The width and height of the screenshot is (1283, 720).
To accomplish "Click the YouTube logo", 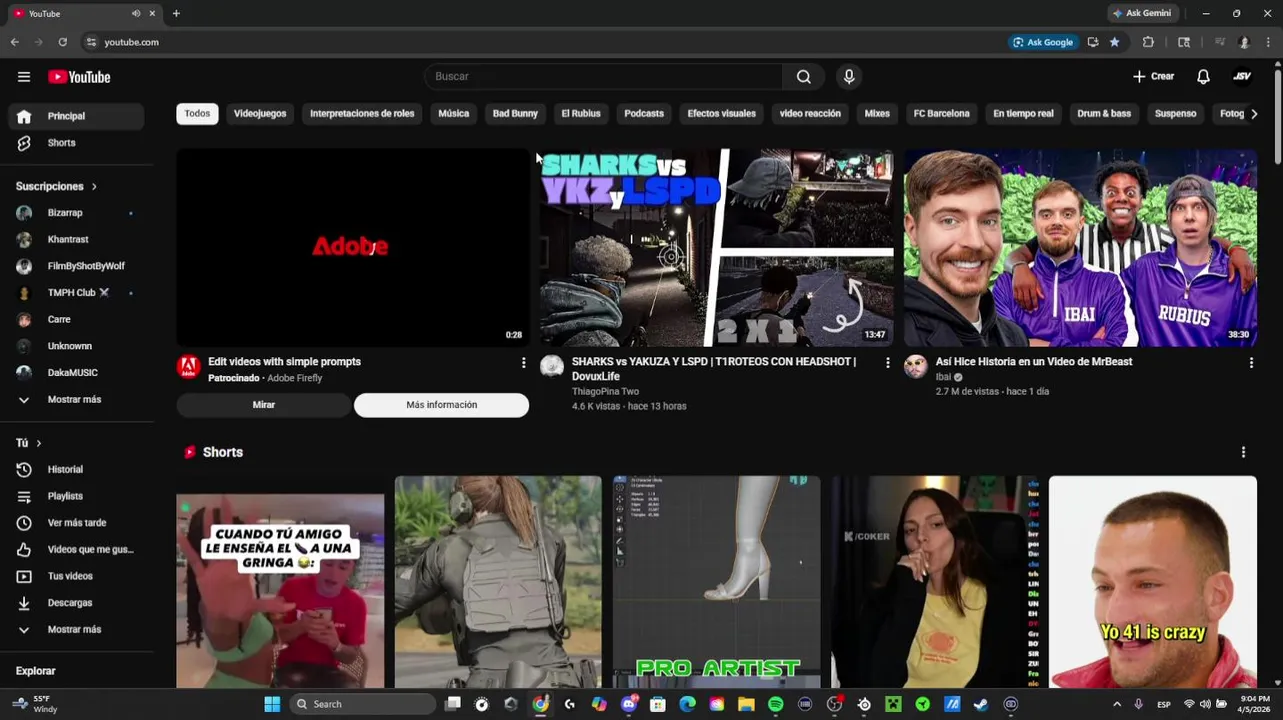I will [79, 77].
